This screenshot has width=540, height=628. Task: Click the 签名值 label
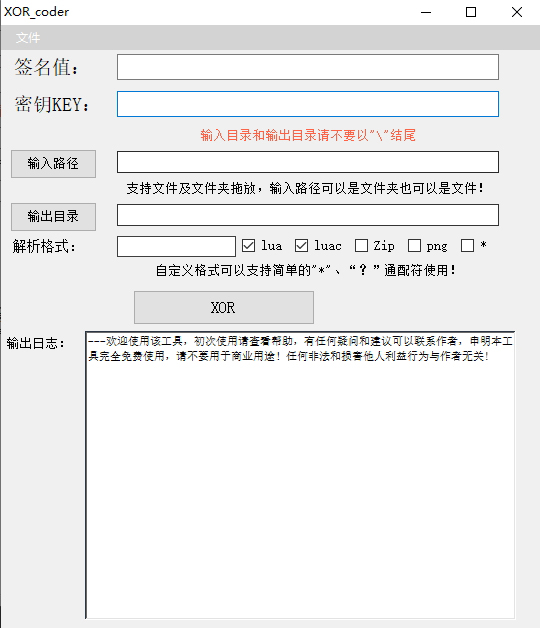tap(46, 67)
